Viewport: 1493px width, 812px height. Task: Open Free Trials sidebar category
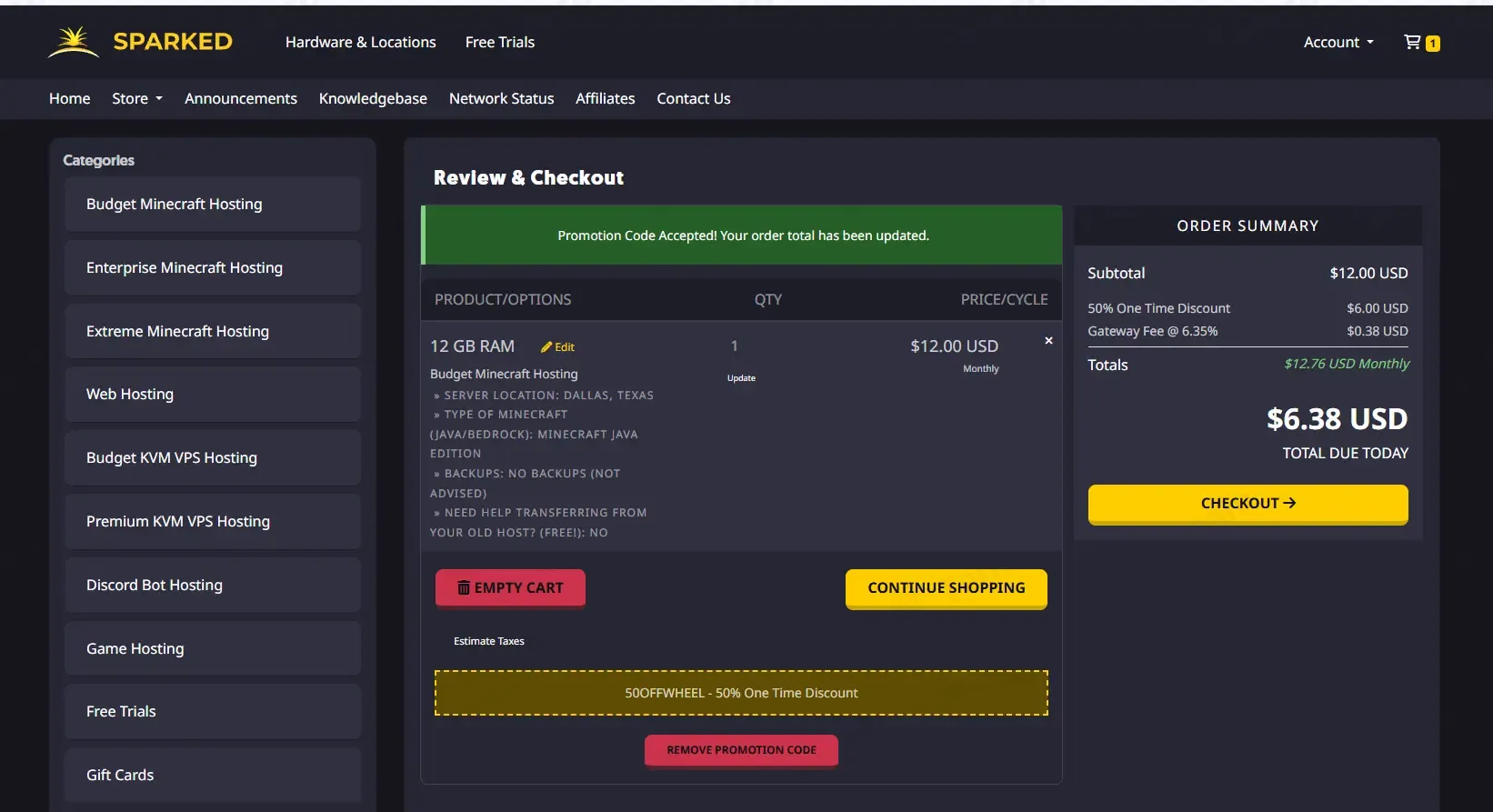213,712
